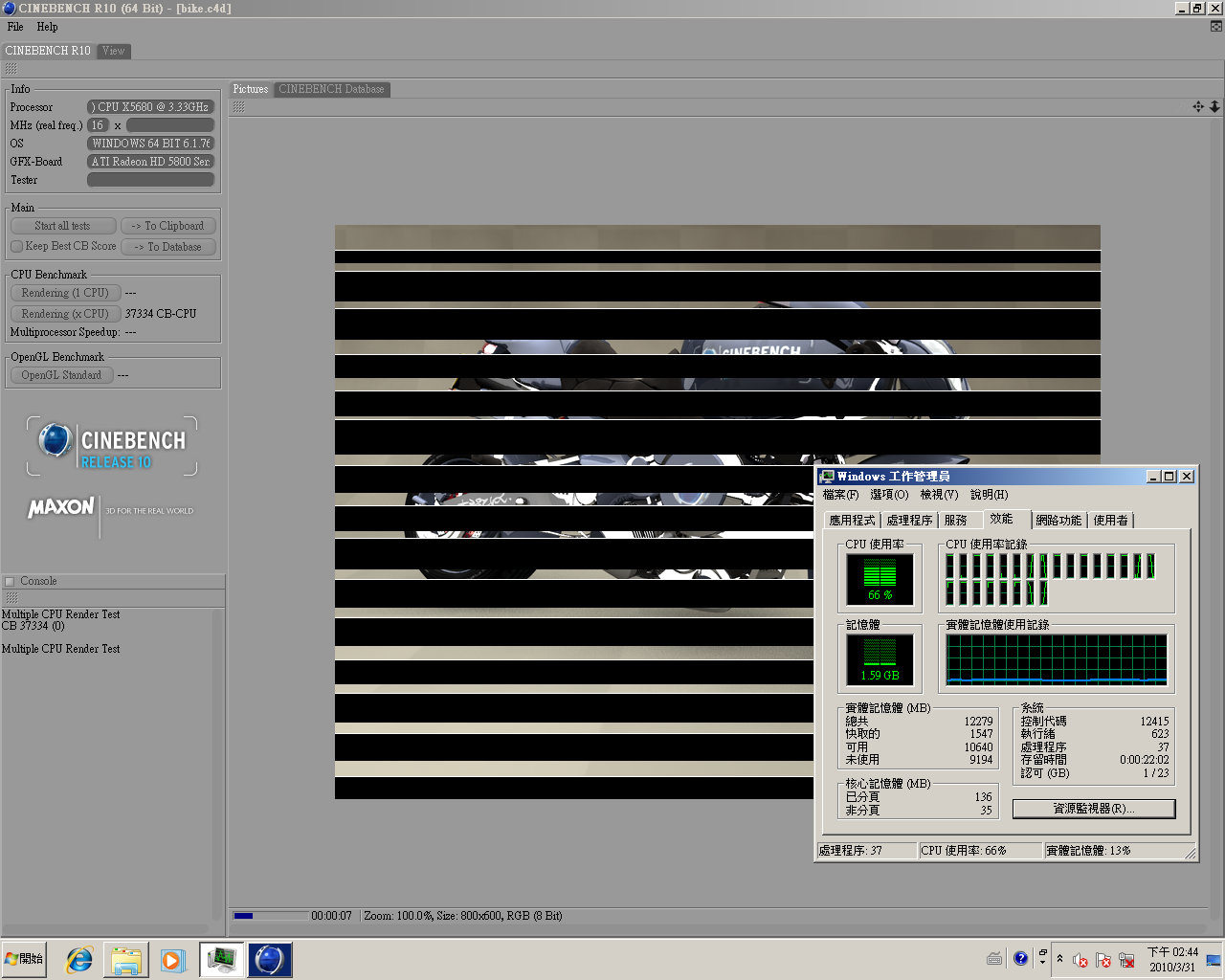Open the Help menu in Cinebench
This screenshot has width=1225, height=980.
48,27
